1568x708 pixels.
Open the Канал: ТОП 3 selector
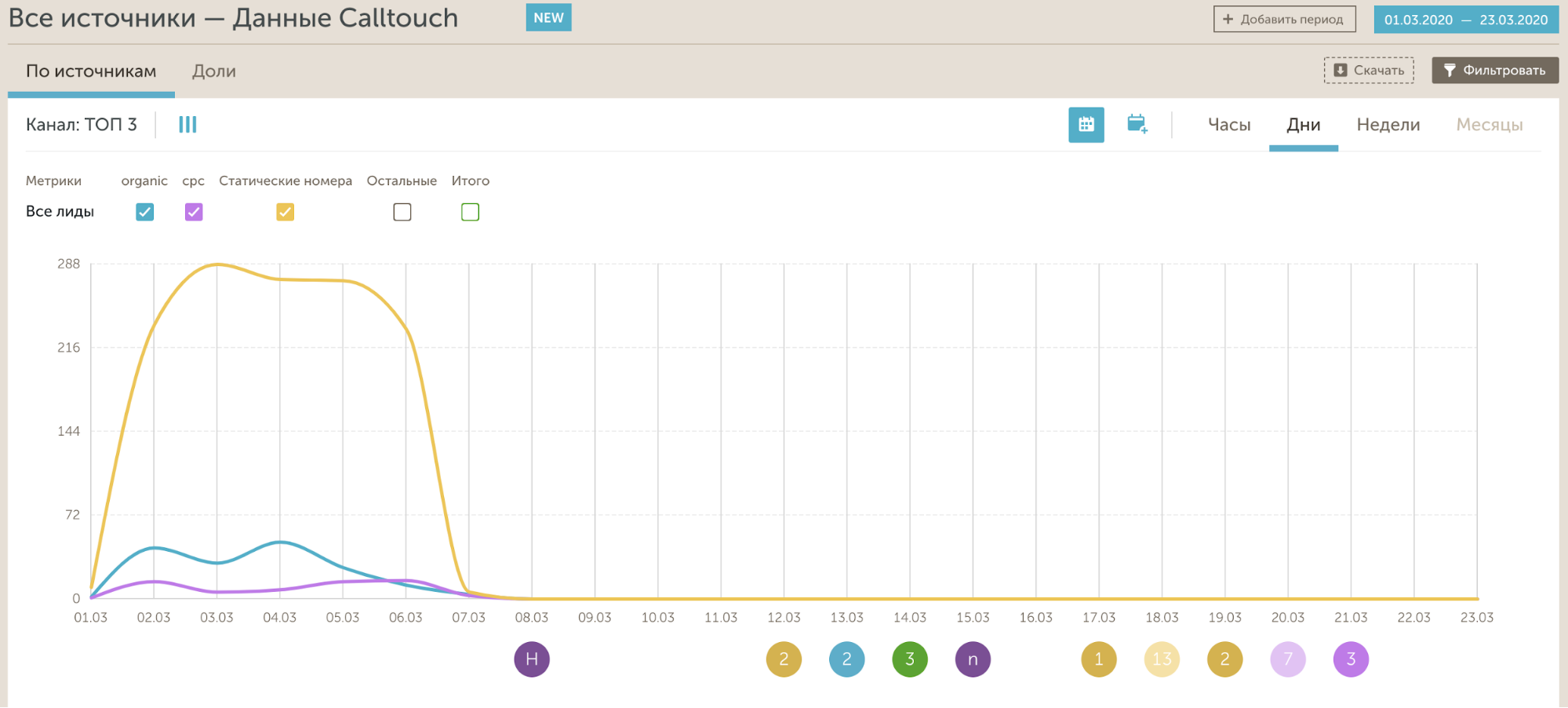[82, 125]
